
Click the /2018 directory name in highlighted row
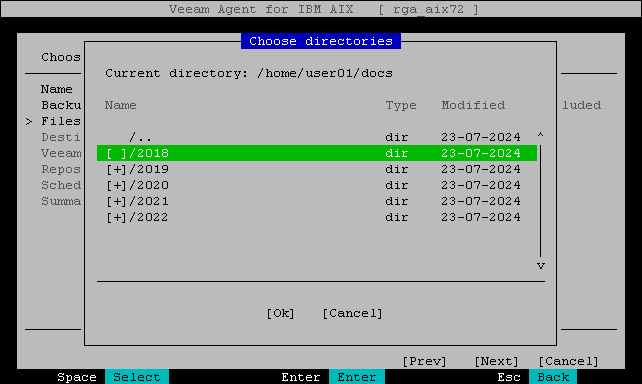point(149,153)
